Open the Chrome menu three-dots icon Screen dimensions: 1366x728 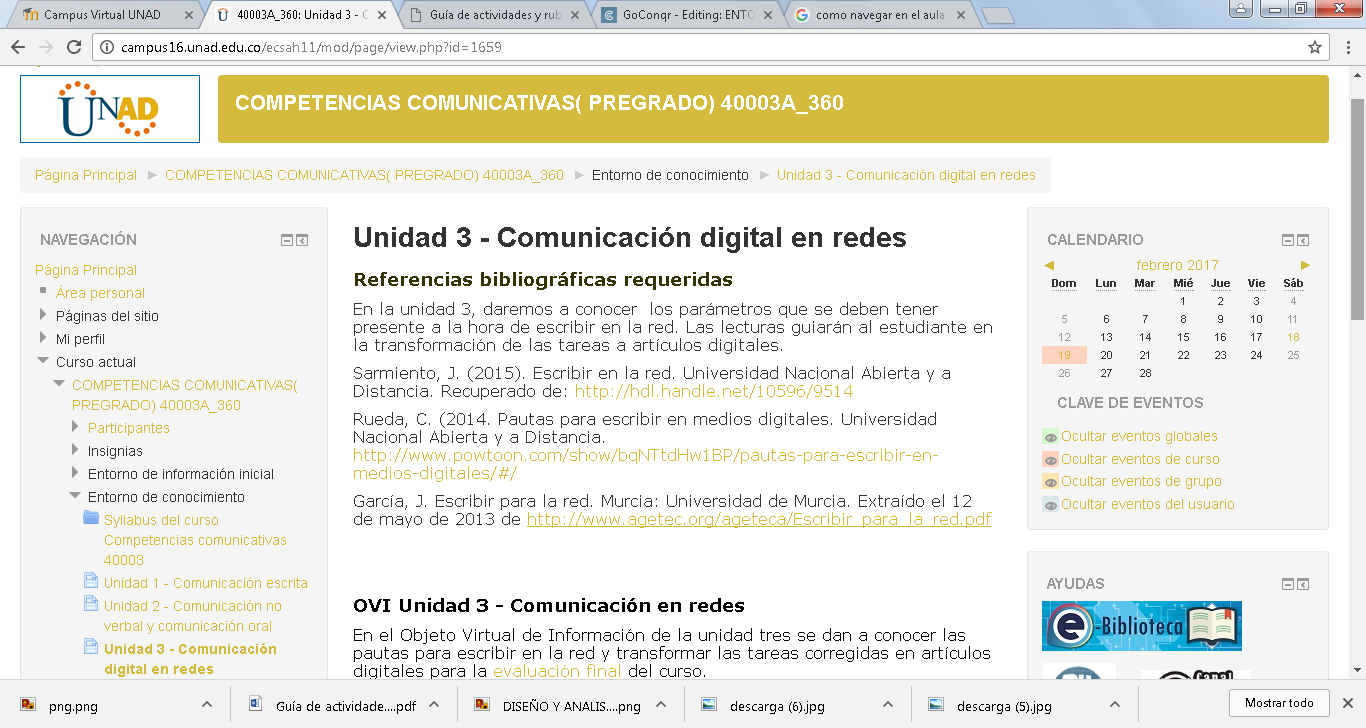(x=1347, y=47)
